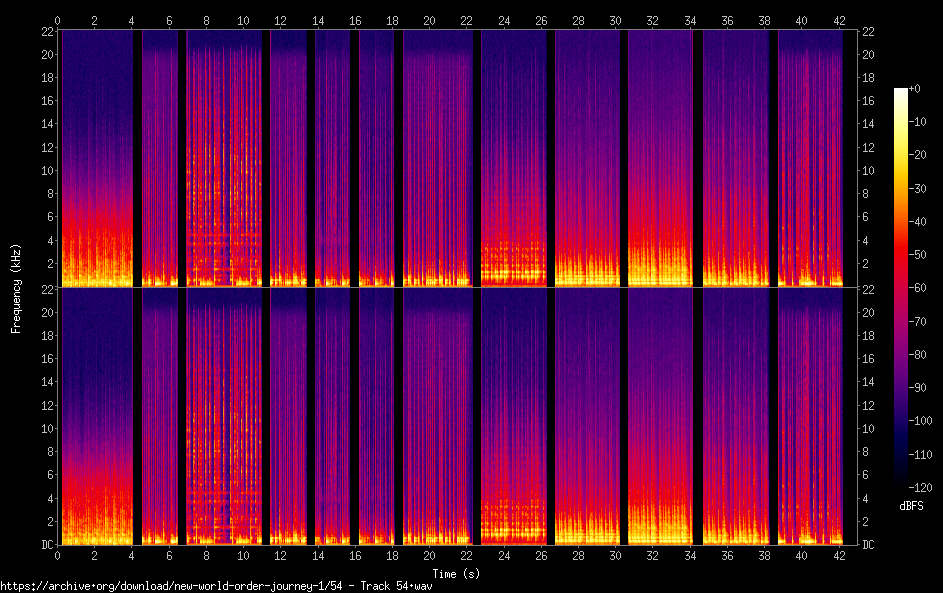Click the "Frequency (kHz)" vertical axis label
This screenshot has width=943, height=593.
(16, 287)
